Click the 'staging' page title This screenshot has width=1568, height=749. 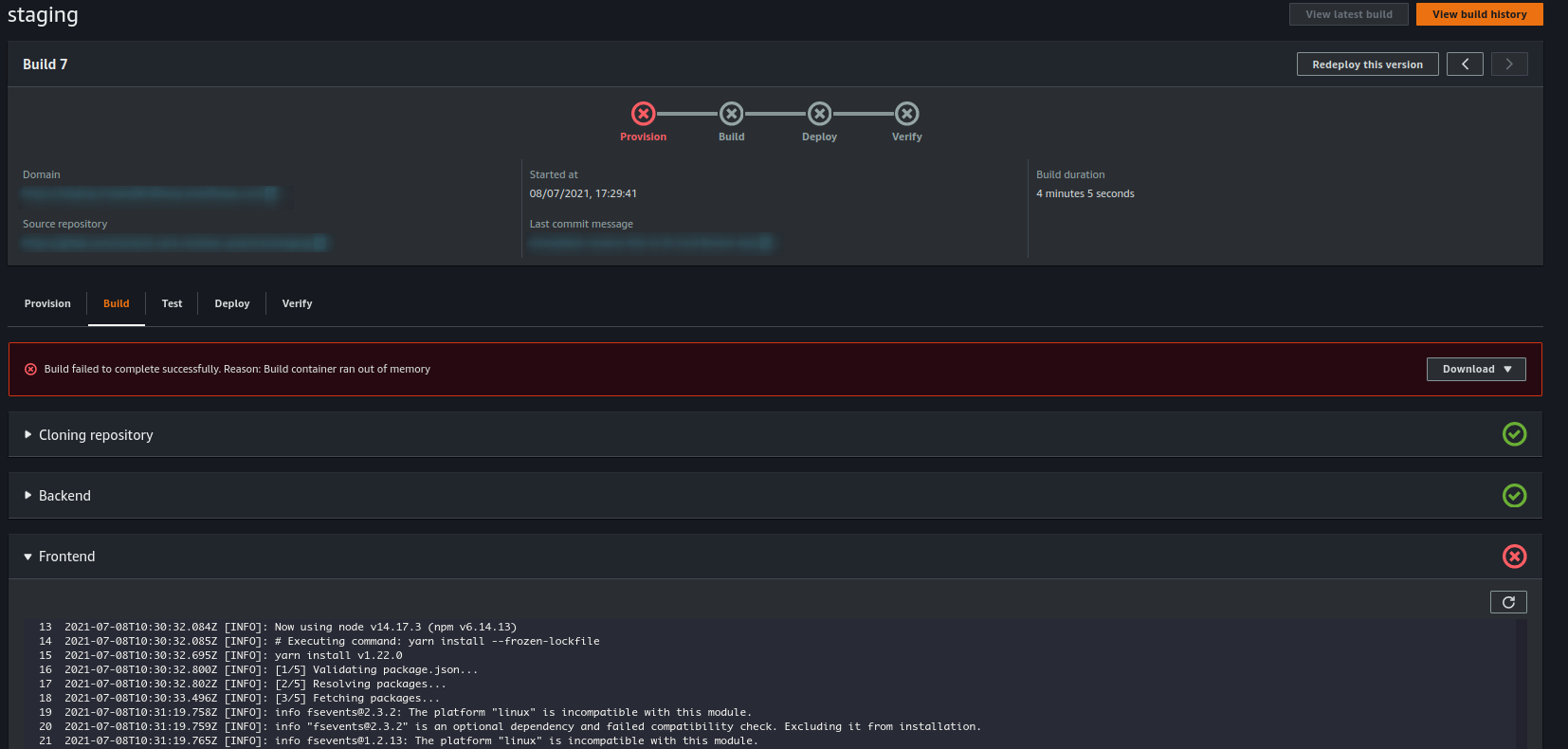43,15
